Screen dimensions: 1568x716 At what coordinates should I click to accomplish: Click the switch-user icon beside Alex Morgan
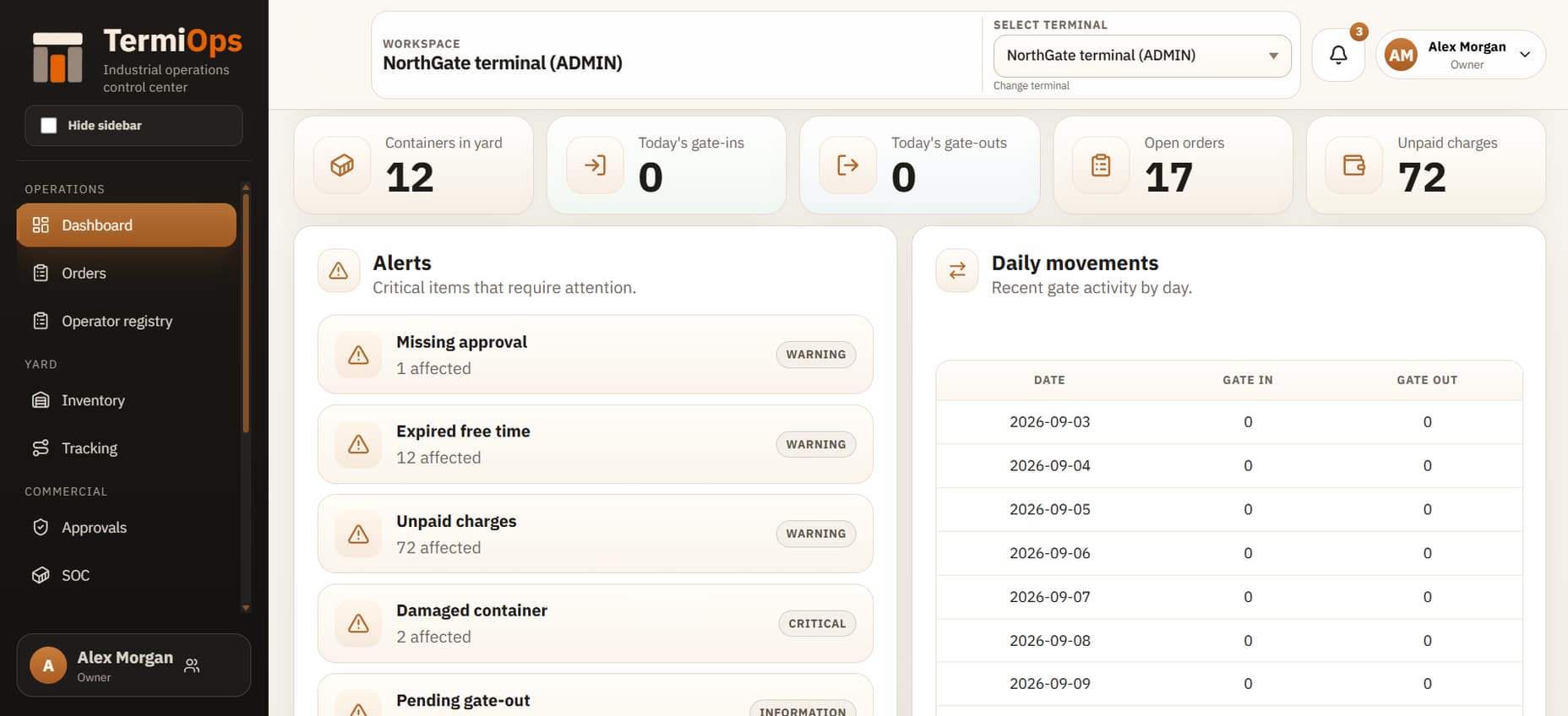[x=192, y=665]
